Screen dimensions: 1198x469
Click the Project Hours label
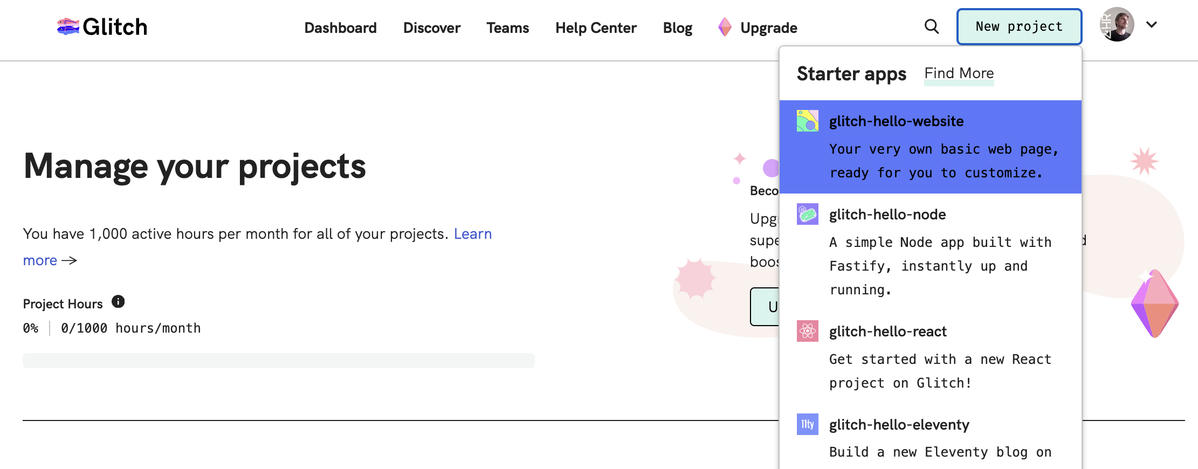click(63, 304)
